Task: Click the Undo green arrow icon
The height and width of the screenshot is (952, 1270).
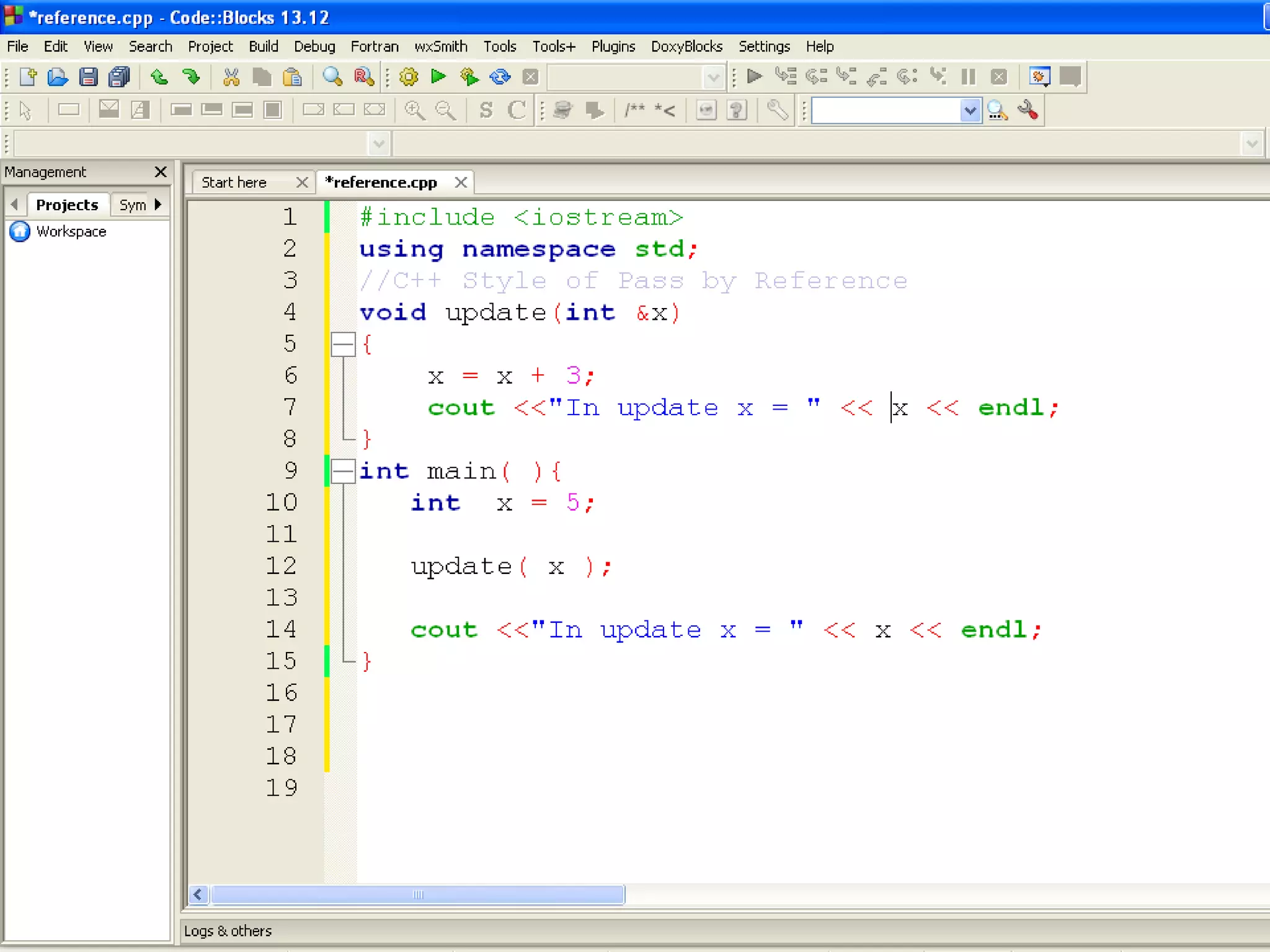Action: 159,77
